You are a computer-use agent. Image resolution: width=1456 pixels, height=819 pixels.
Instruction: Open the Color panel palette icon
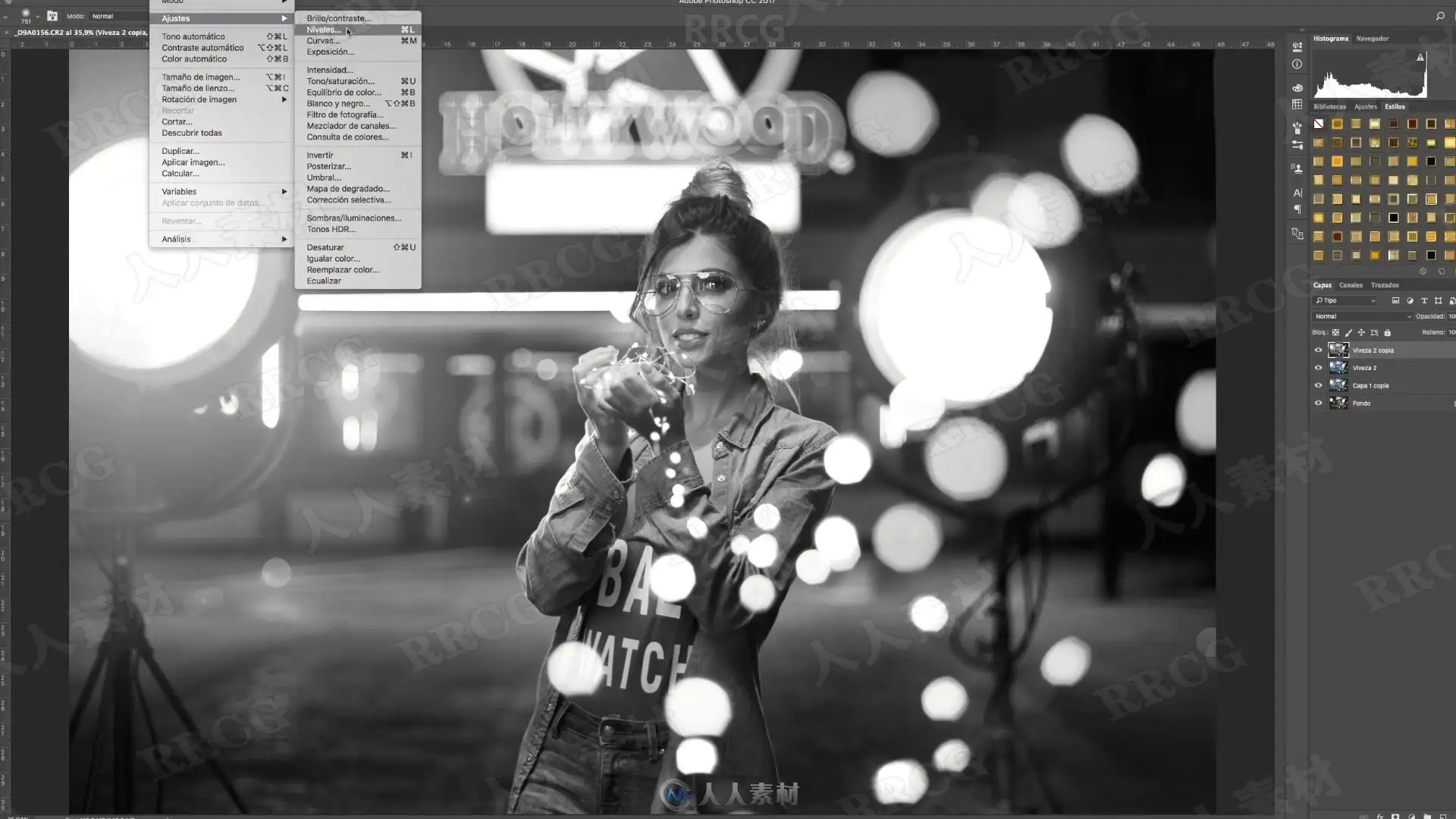(x=1298, y=88)
